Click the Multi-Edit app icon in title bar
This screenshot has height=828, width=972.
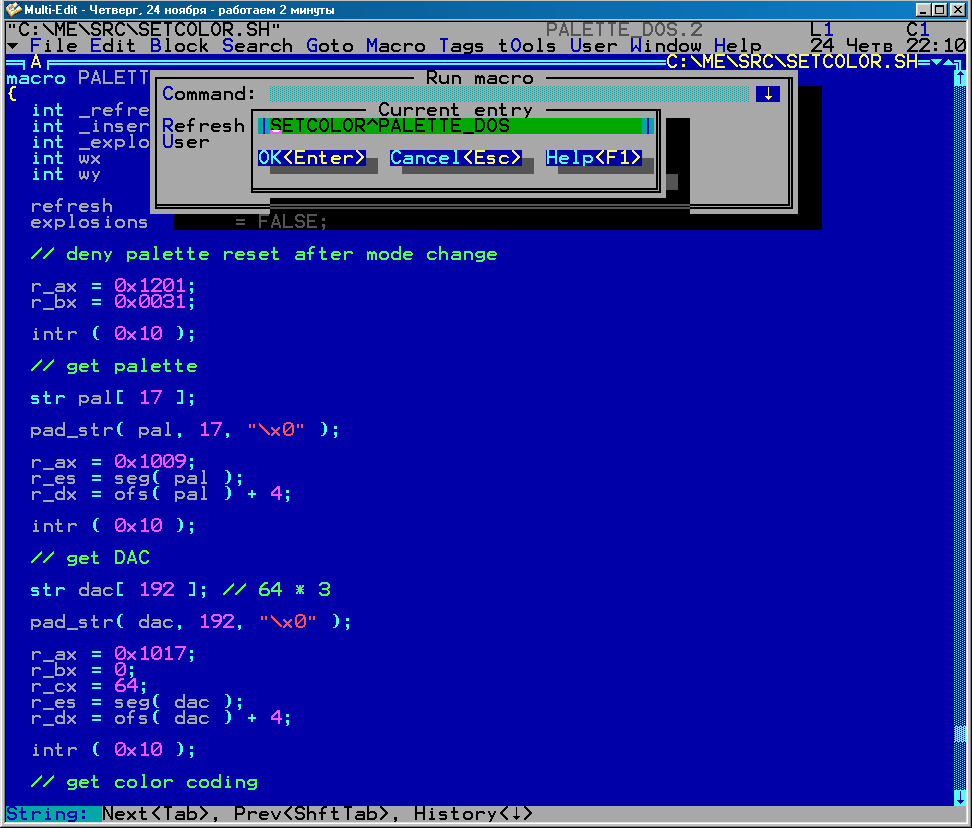pyautogui.click(x=12, y=9)
